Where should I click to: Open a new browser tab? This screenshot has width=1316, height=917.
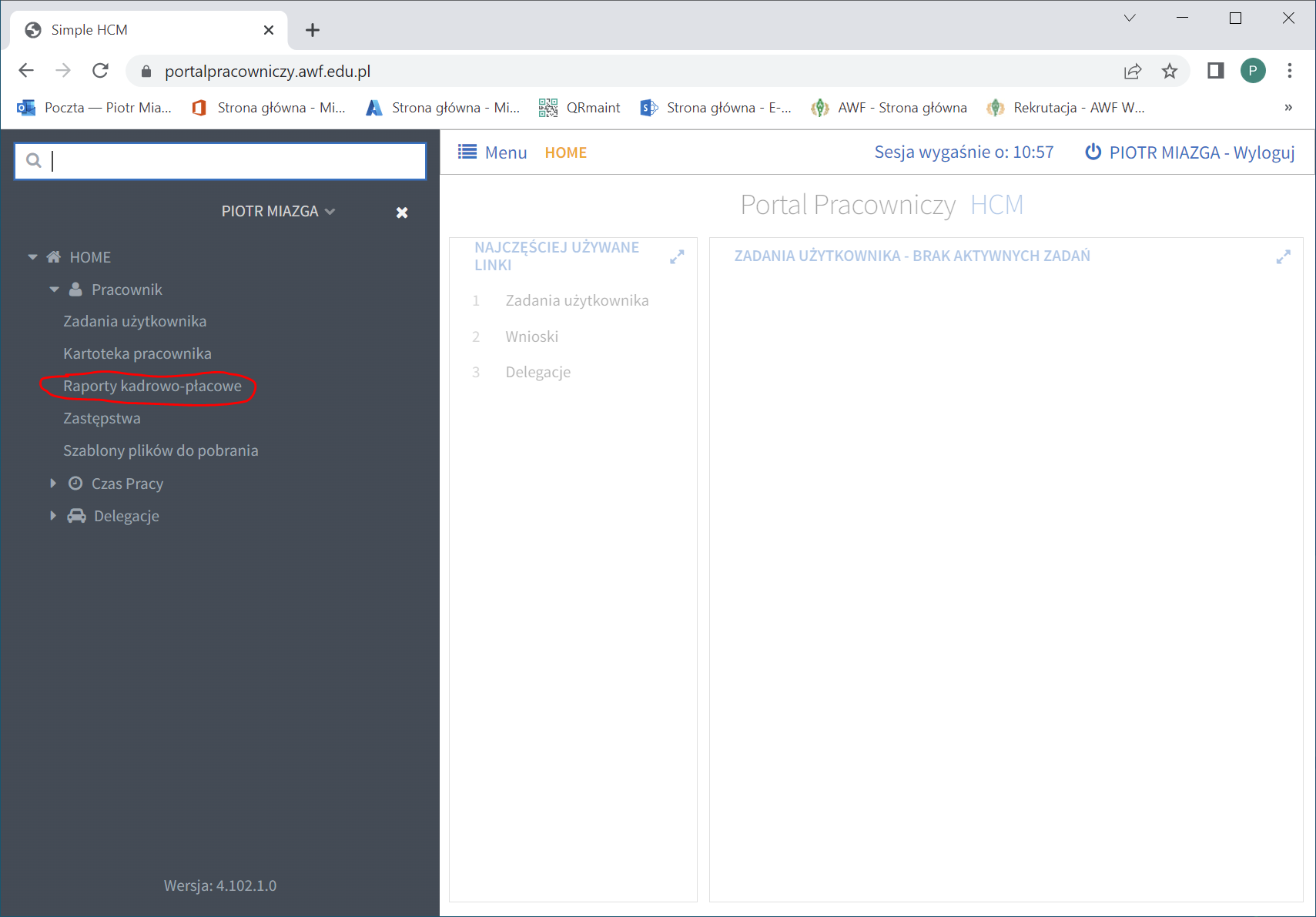point(312,30)
